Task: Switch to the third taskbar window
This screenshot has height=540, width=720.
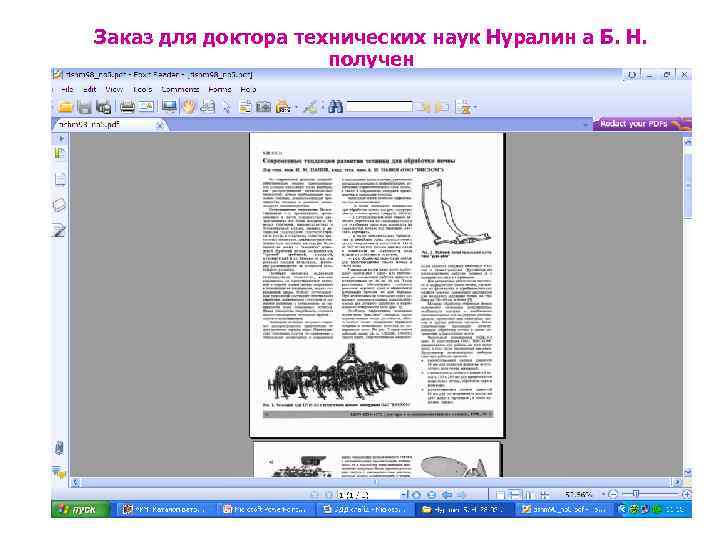Action: tap(364, 509)
